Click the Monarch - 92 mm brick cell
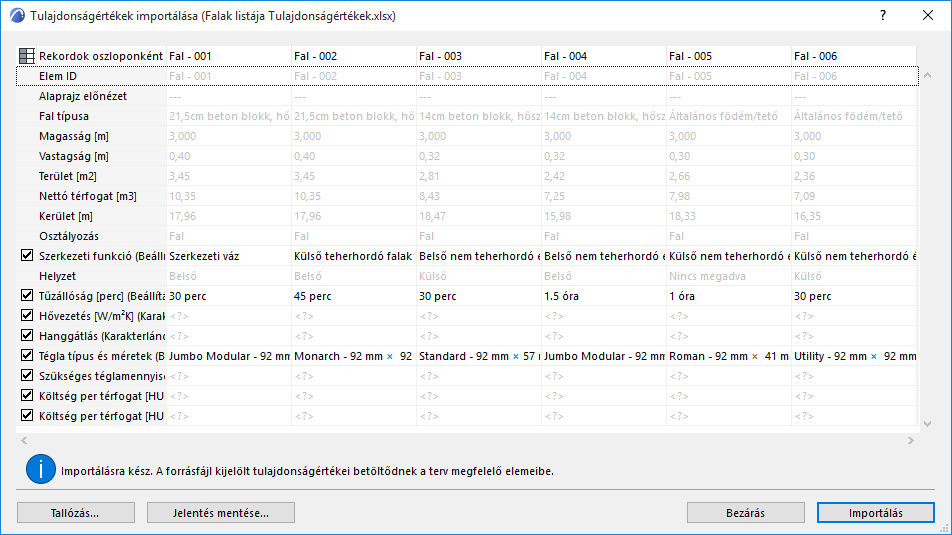Screen dimensions: 952x535 (354, 356)
